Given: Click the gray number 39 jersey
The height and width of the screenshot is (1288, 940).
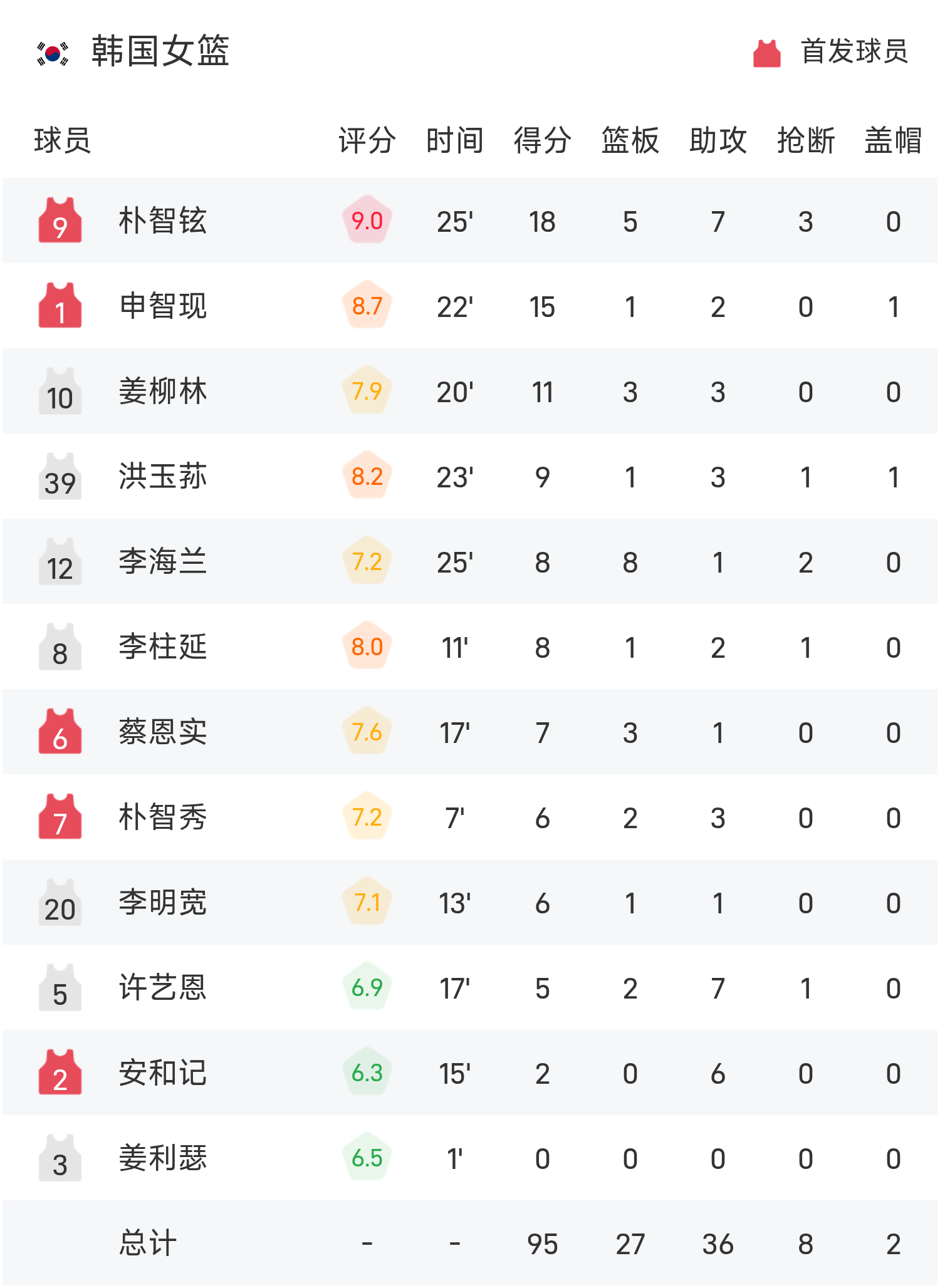Looking at the screenshot, I should point(60,477).
